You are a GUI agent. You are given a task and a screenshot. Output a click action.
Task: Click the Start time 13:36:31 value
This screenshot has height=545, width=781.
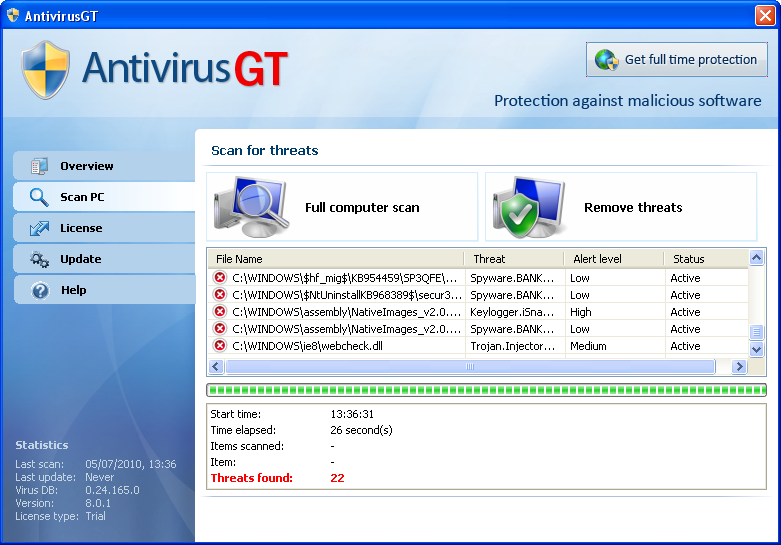click(352, 414)
